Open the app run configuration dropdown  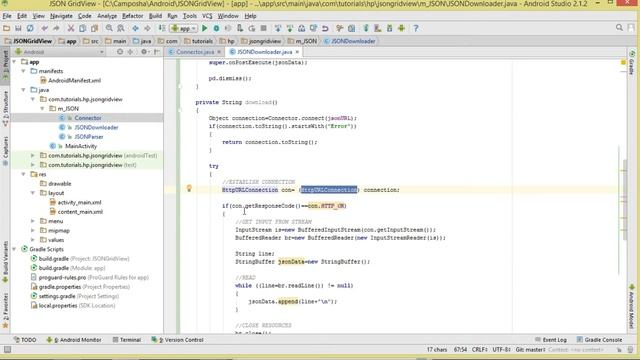point(184,28)
